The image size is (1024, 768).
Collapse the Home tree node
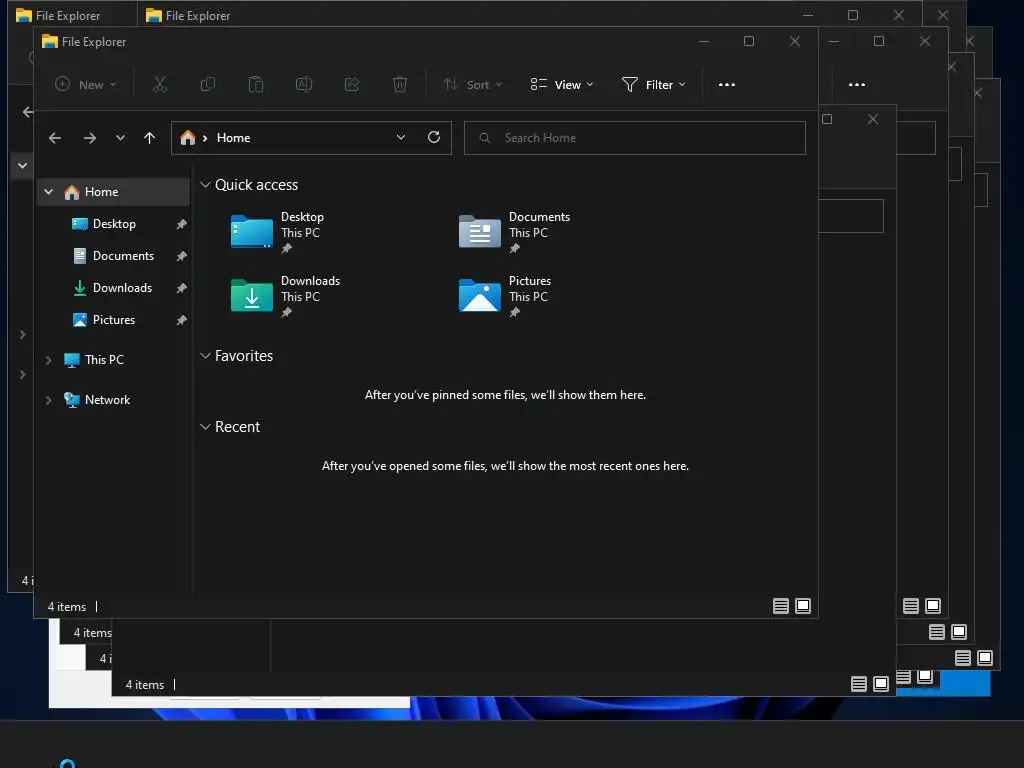click(48, 192)
